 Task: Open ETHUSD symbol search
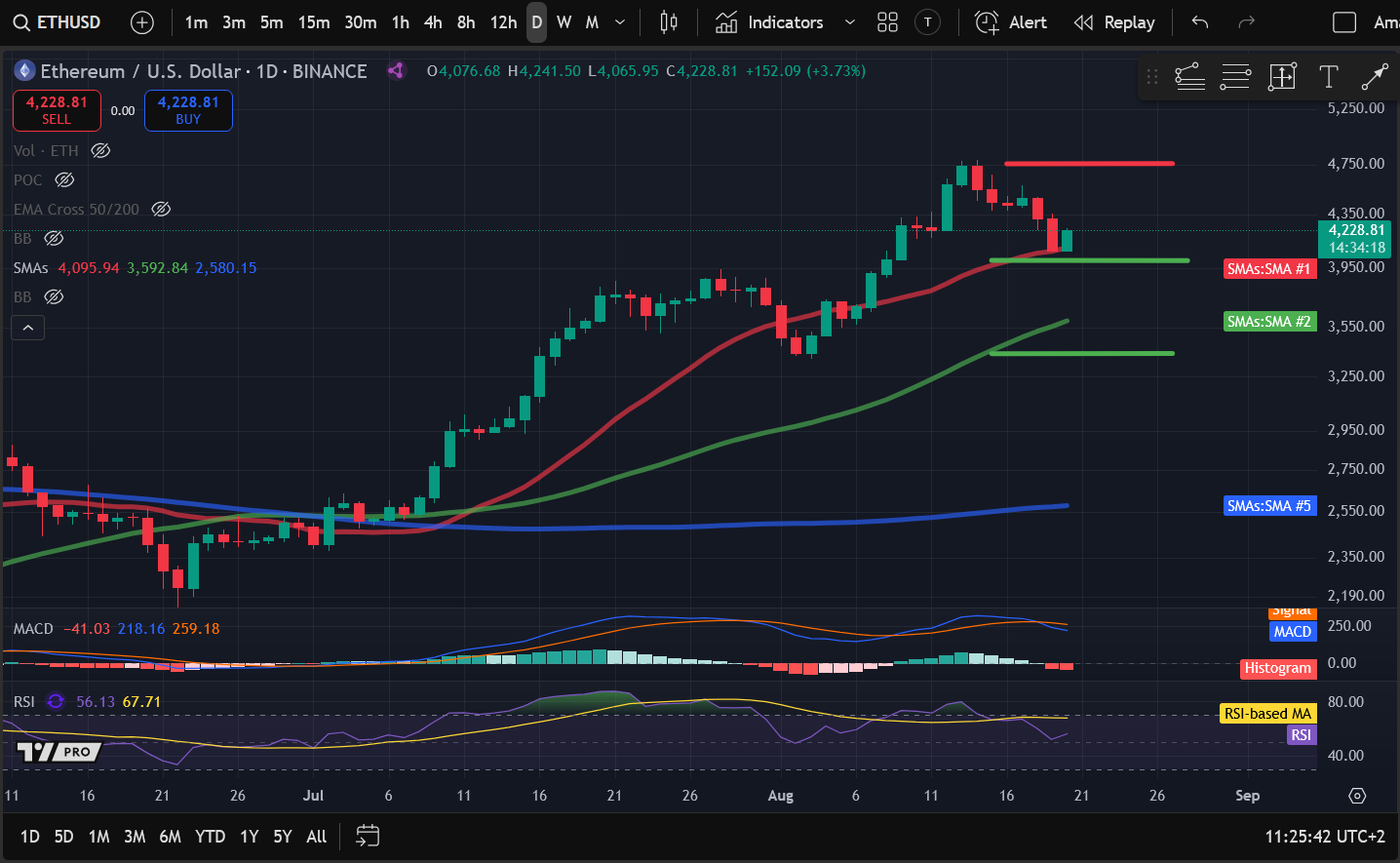pyautogui.click(x=57, y=22)
